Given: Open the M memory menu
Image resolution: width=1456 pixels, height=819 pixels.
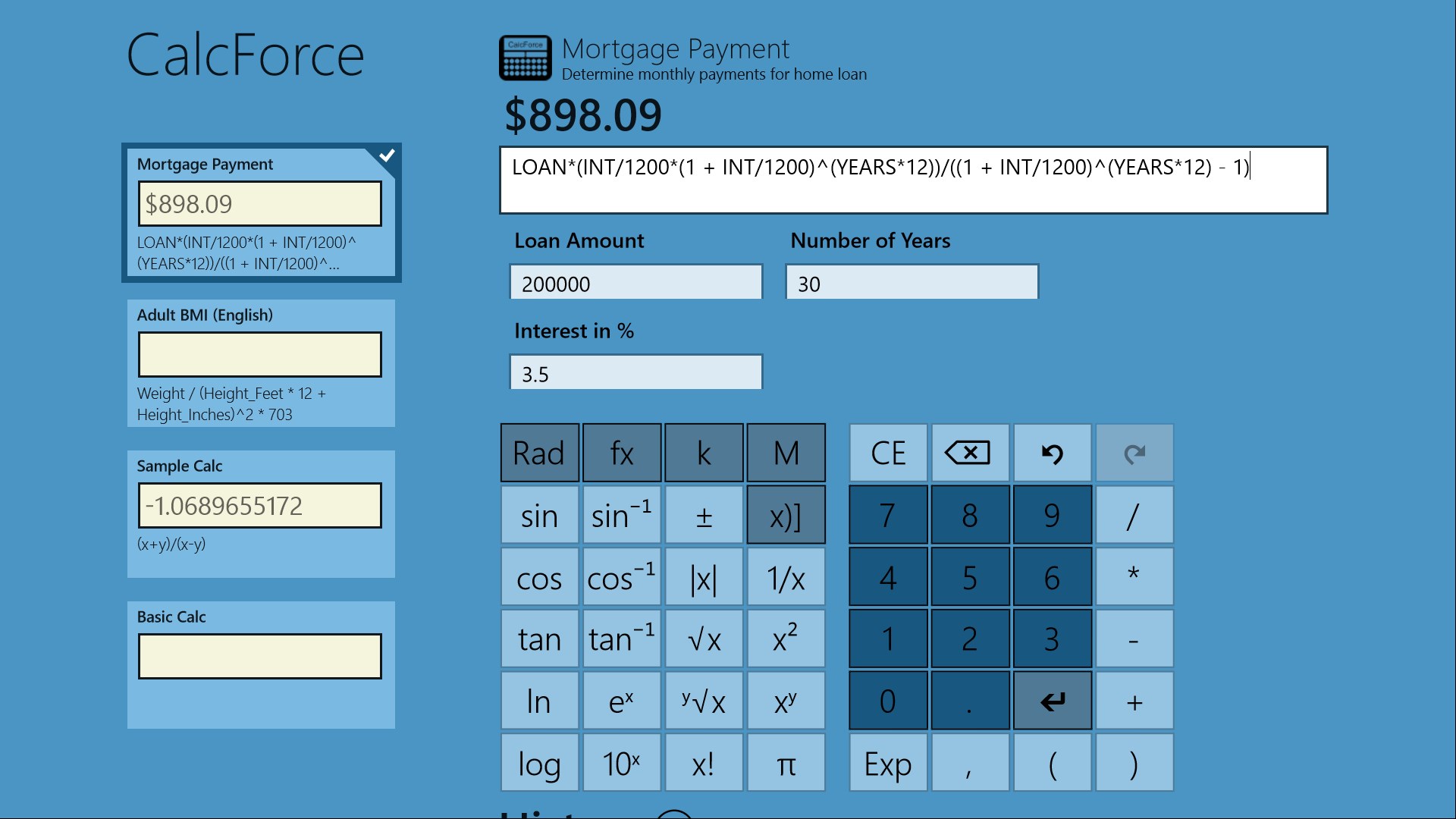Looking at the screenshot, I should tap(786, 453).
